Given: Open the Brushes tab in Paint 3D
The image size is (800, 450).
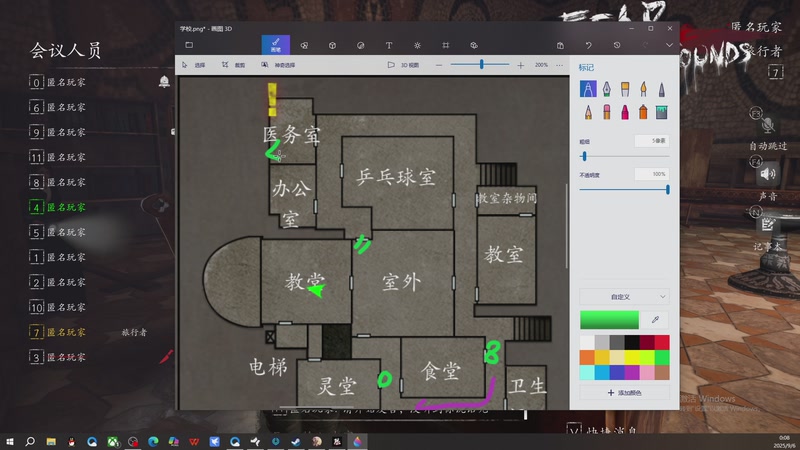Looking at the screenshot, I should [276, 45].
